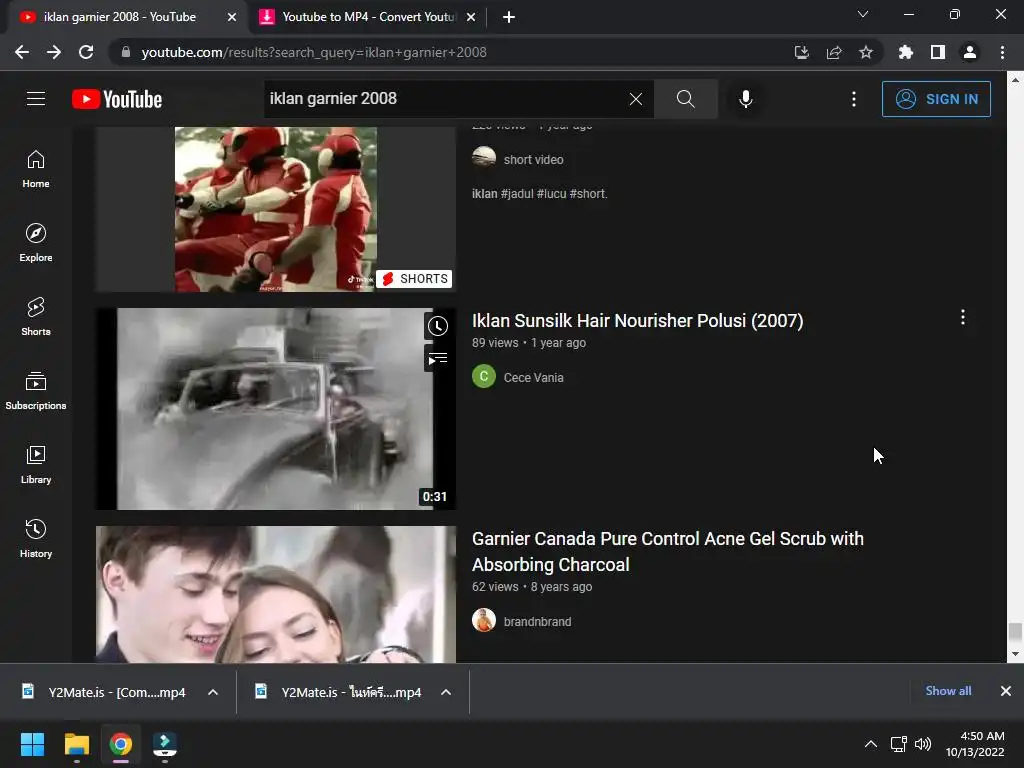The image size is (1024, 768).
Task: Expand options for Y2Mate.is [Com...mp4 download
Action: point(213,692)
